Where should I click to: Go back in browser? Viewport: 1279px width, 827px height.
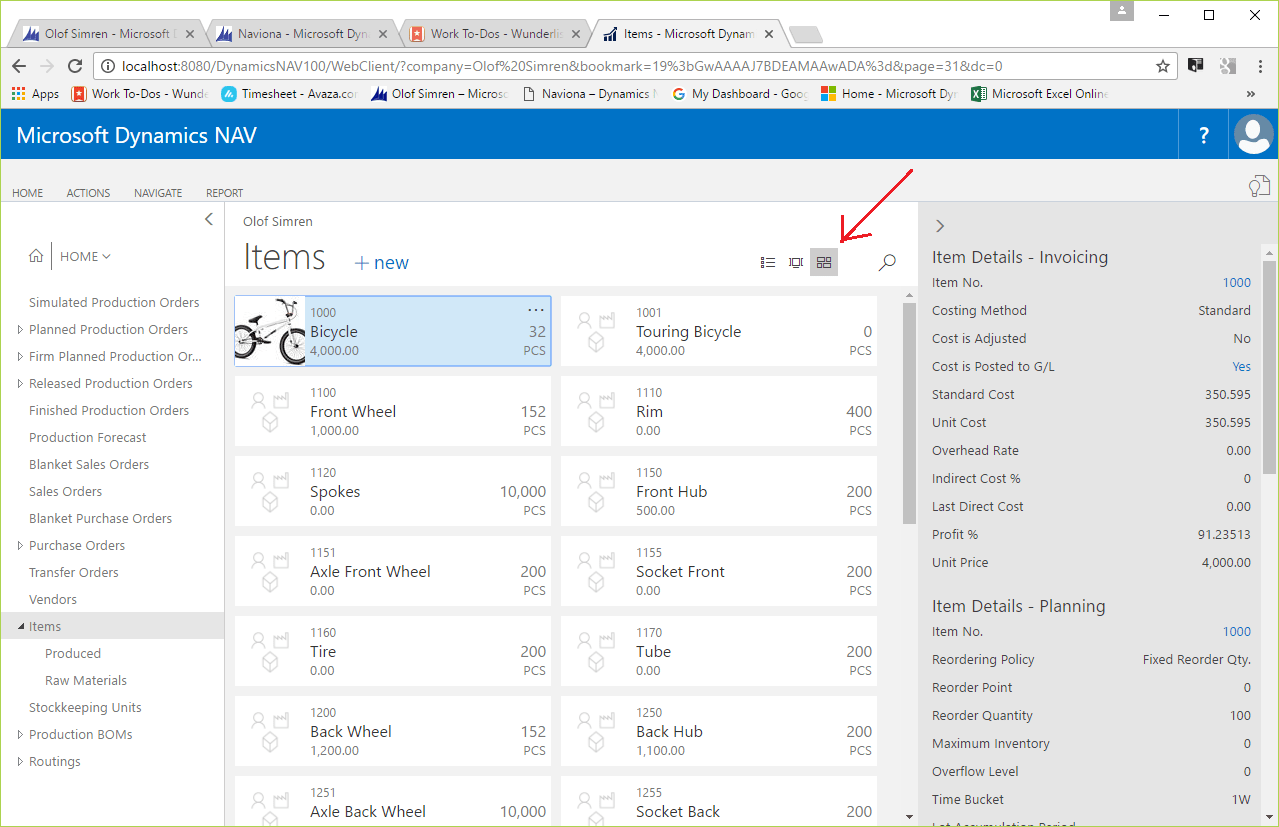[19, 66]
